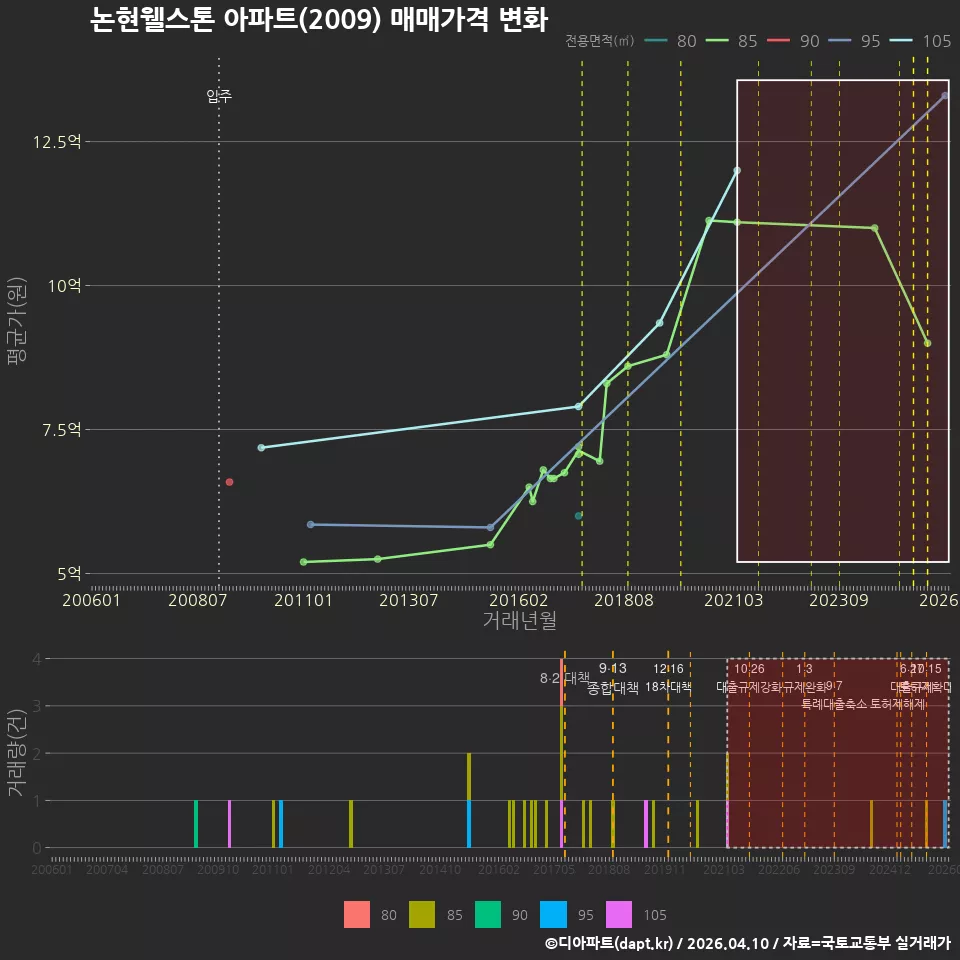Viewport: 960px width, 960px height.
Task: Click the 80㎡ line marker in top legend
Action: 656,41
